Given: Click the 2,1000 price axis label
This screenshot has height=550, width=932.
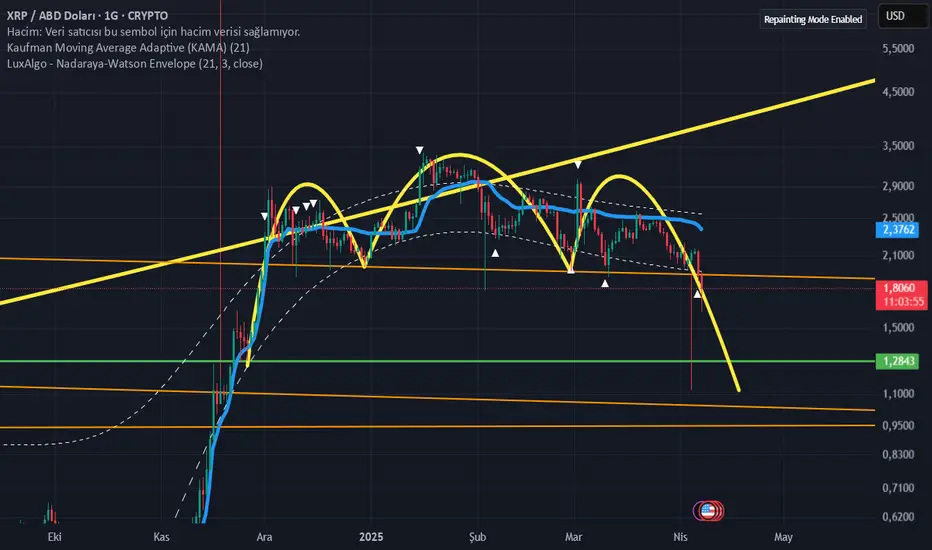Looking at the screenshot, I should (898, 256).
